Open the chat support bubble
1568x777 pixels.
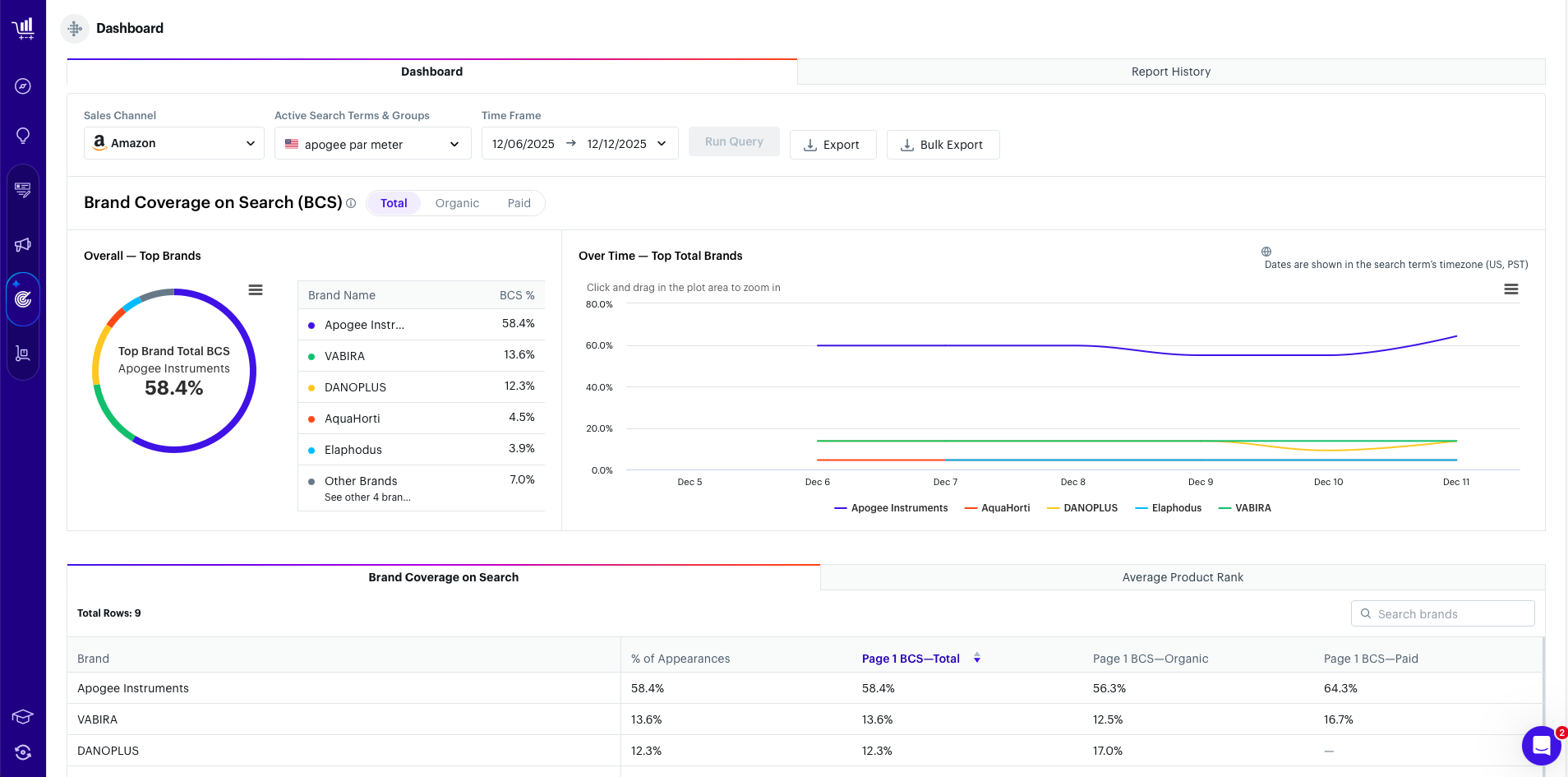[x=1541, y=746]
